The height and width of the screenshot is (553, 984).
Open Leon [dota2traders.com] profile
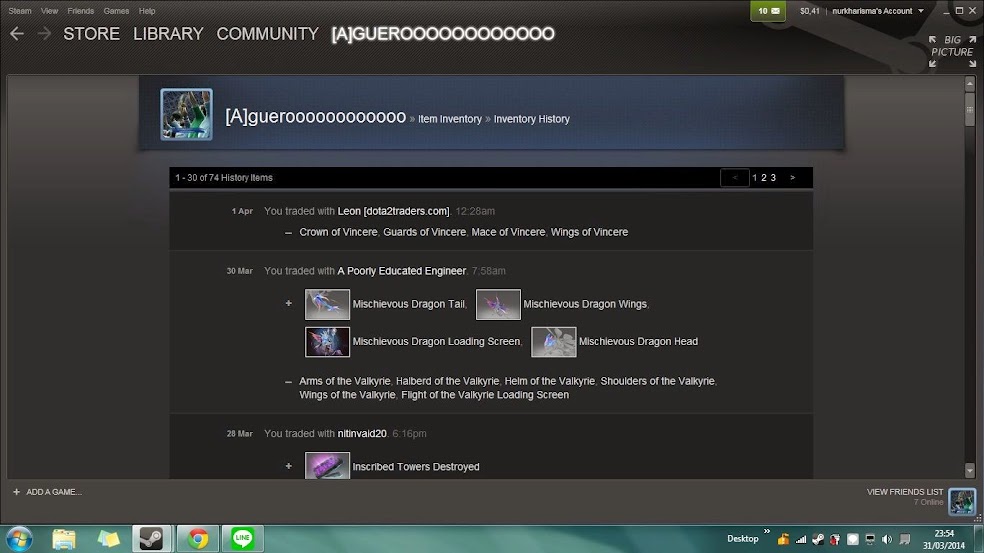393,211
